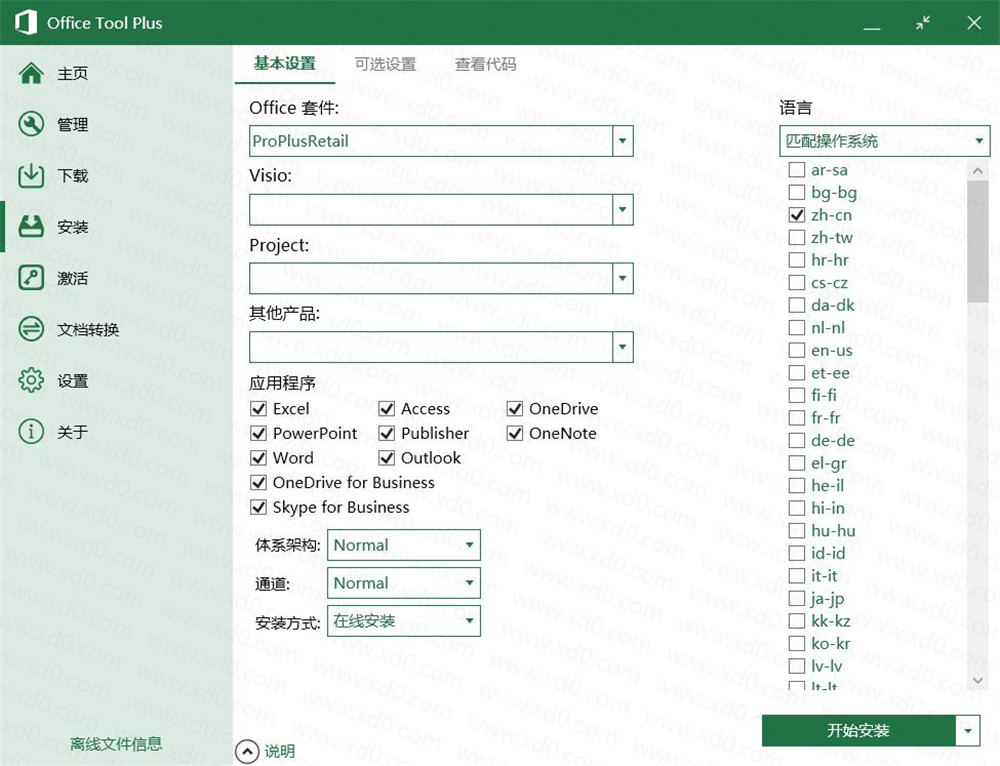Disable OneDrive for Business checkbox
Viewport: 1000px width, 766px height.
pyautogui.click(x=258, y=483)
